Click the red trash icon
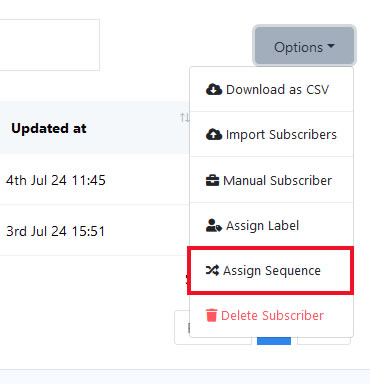370x384 pixels. tap(211, 315)
